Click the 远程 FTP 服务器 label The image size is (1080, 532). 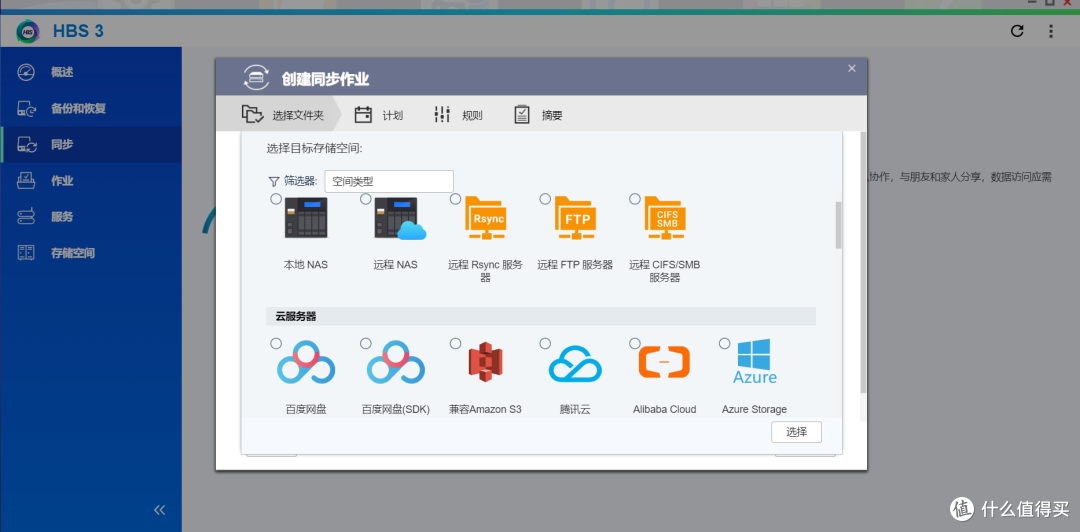[575, 265]
